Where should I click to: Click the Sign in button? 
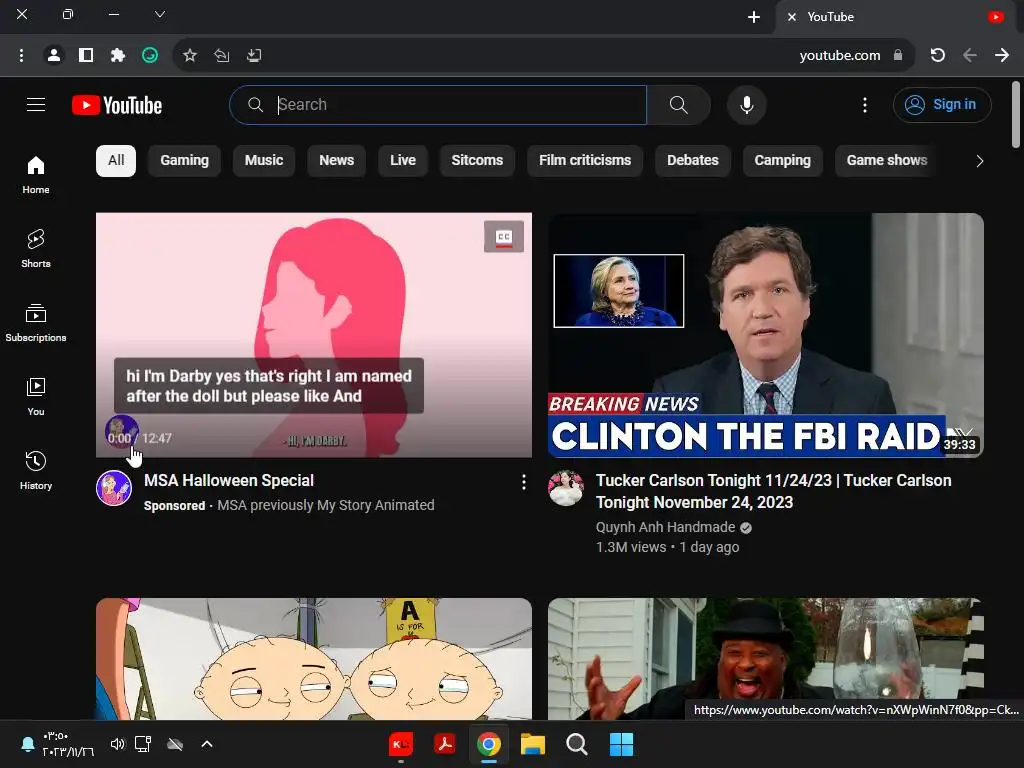pyautogui.click(x=942, y=104)
